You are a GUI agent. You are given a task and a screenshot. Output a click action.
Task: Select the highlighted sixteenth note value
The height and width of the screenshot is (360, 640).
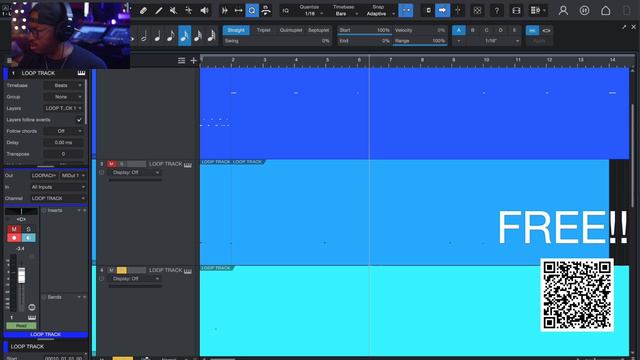(x=184, y=36)
